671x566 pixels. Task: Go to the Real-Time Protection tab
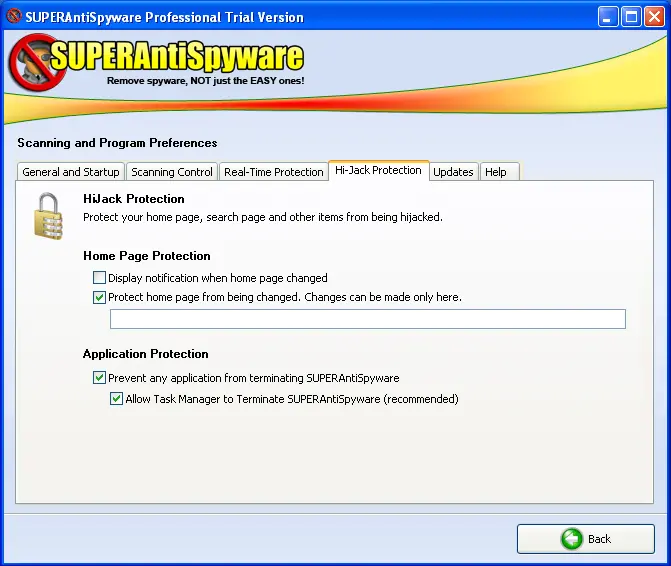(x=273, y=172)
